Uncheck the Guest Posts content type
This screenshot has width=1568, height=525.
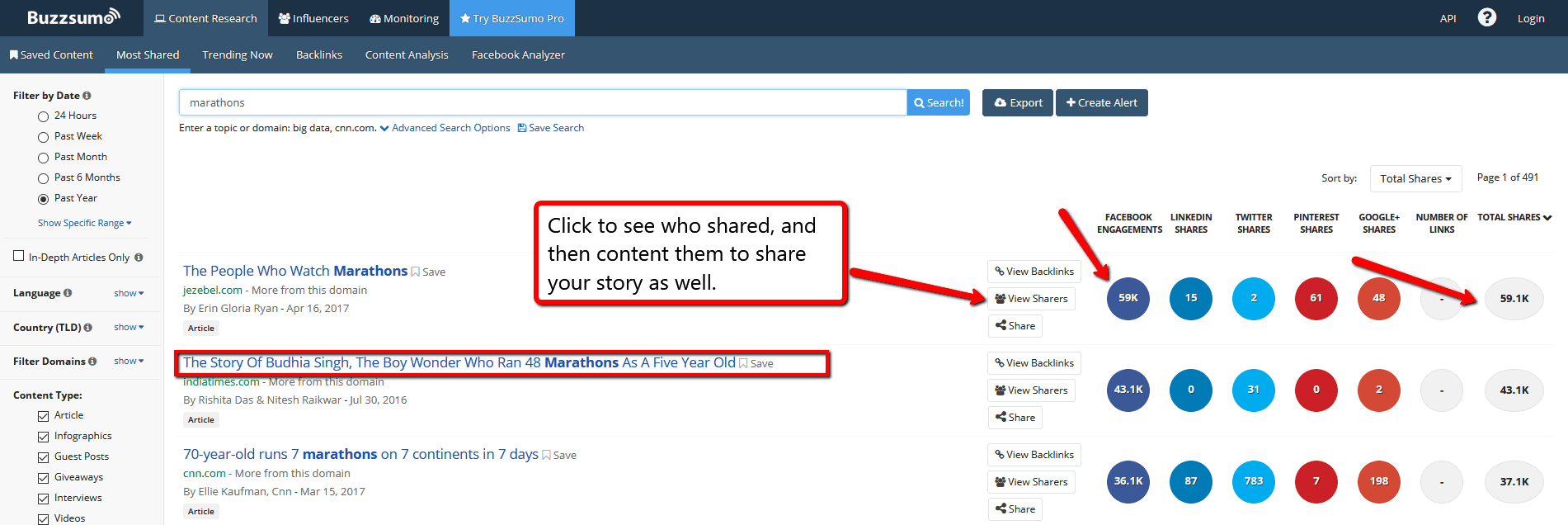coord(43,457)
